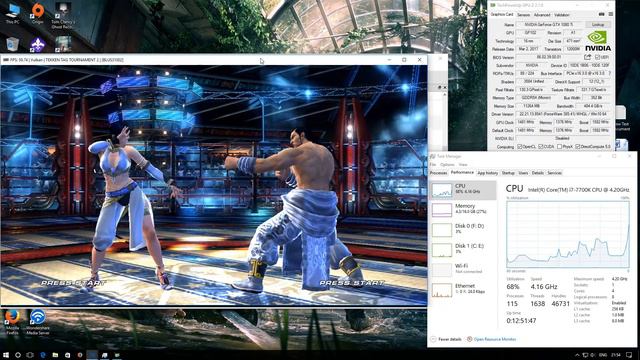This screenshot has height=360, width=640.
Task: Switch to the Users tab
Action: (523, 173)
